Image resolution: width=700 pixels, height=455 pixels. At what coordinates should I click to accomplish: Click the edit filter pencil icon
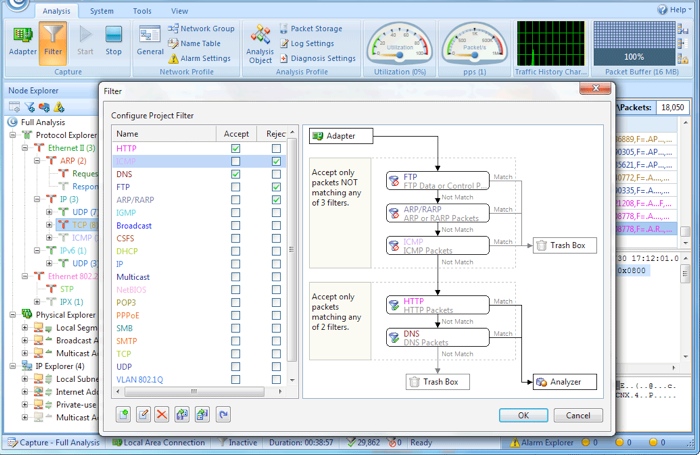pos(143,415)
